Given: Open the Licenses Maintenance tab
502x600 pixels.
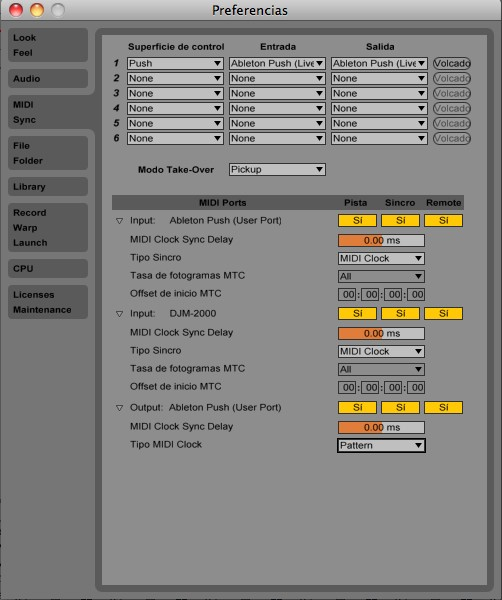Looking at the screenshot, I should tap(48, 302).
